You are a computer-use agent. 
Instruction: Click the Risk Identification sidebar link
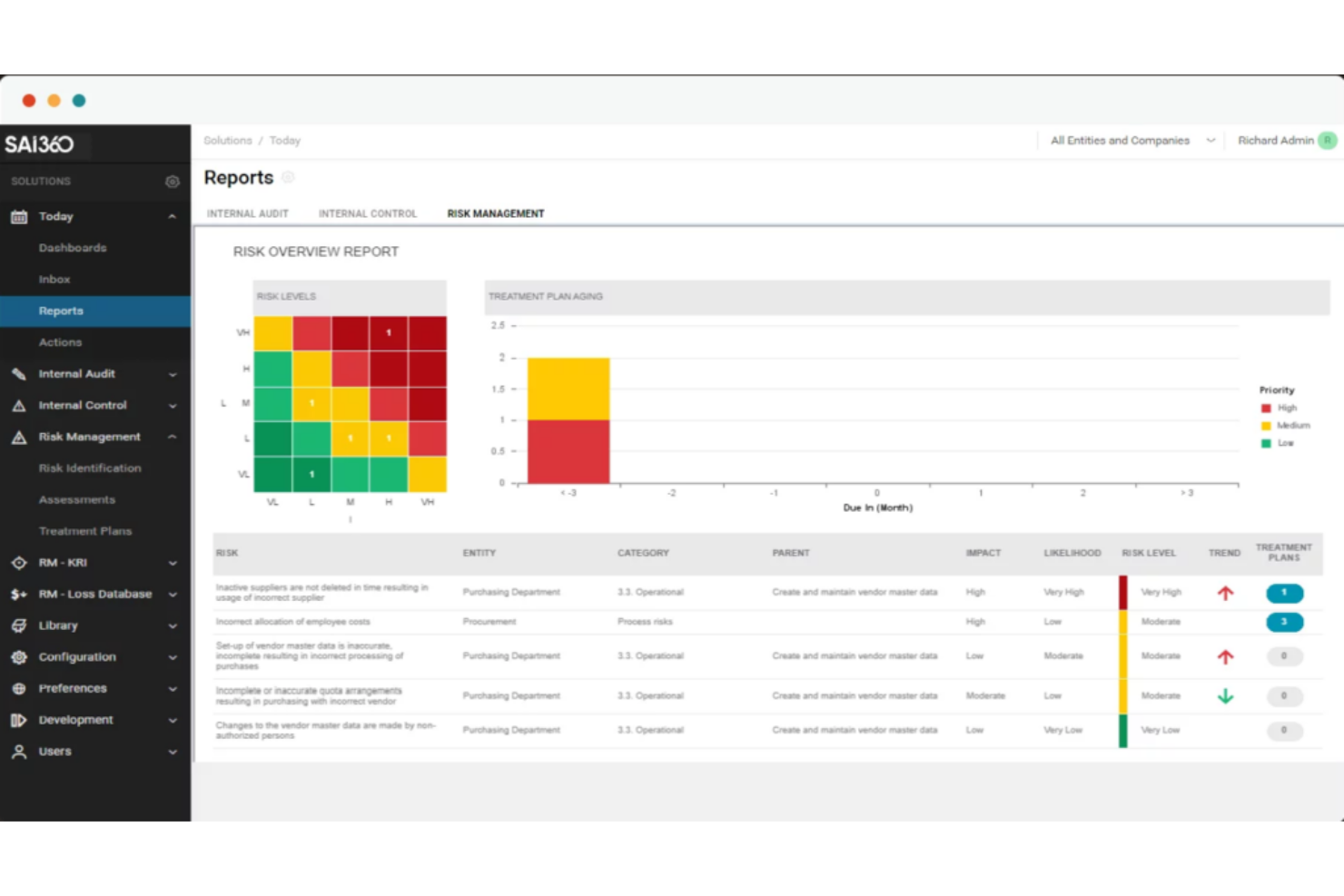[x=89, y=468]
